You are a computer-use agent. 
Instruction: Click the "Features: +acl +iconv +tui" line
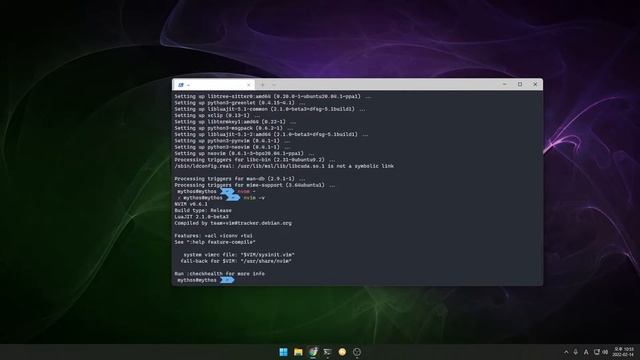click(x=213, y=236)
